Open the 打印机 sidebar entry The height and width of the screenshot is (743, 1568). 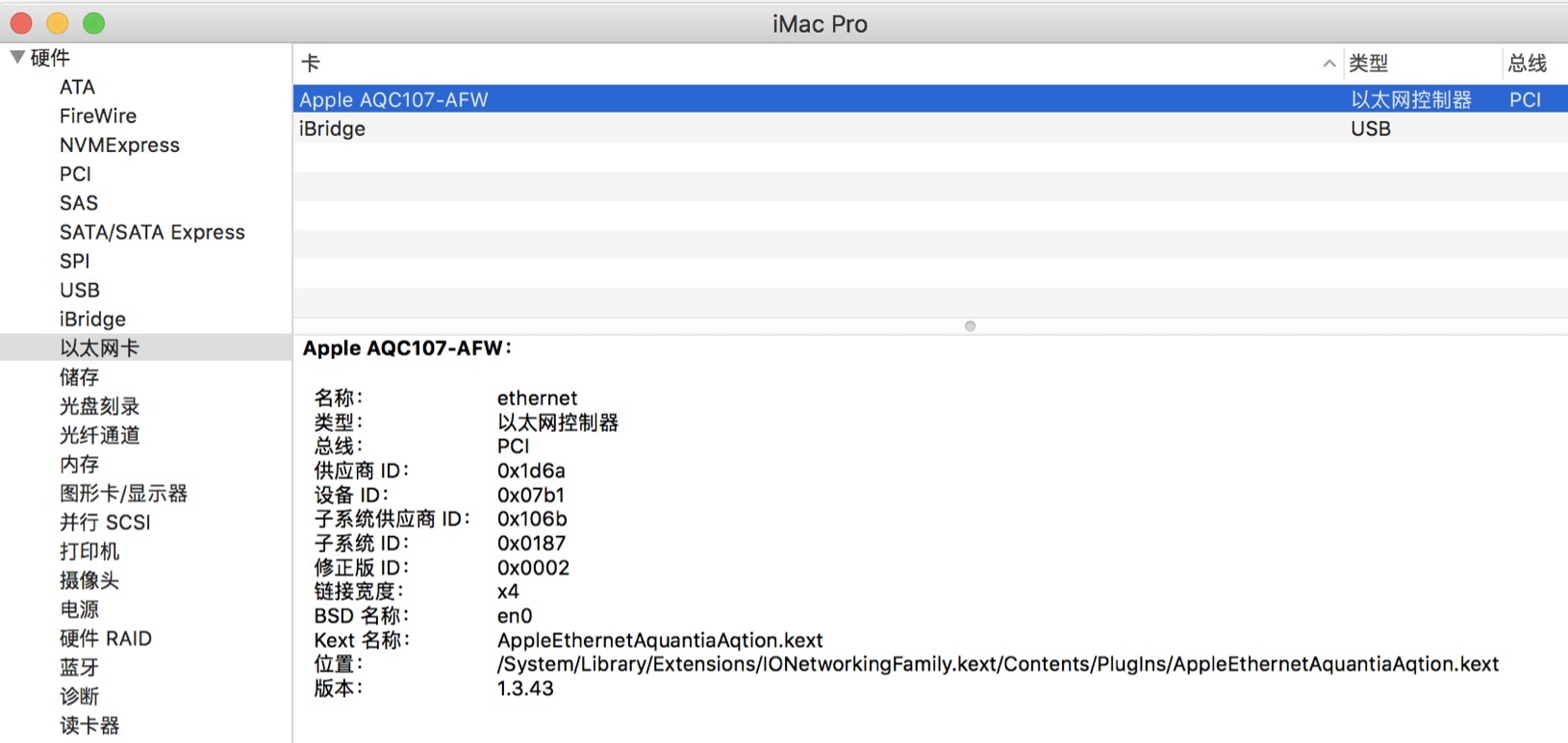tap(89, 551)
